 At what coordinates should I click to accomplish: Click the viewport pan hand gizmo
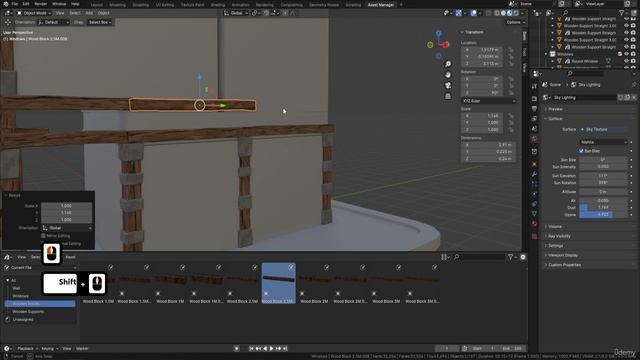[448, 75]
